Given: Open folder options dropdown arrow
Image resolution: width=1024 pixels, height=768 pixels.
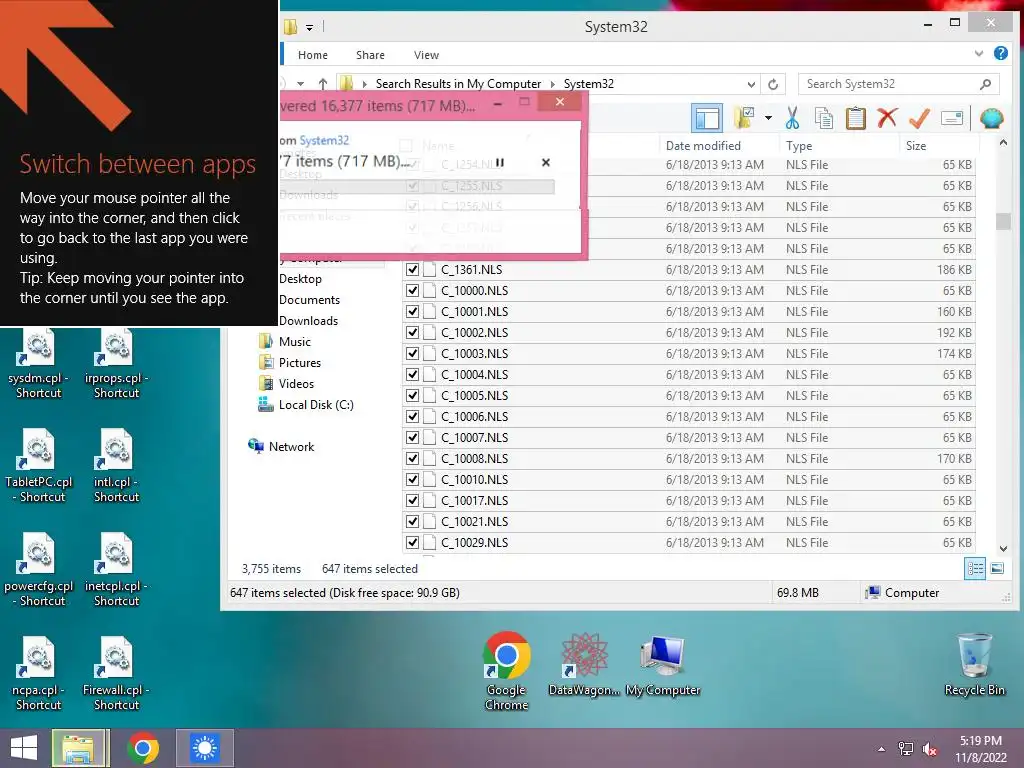Looking at the screenshot, I should 768,118.
